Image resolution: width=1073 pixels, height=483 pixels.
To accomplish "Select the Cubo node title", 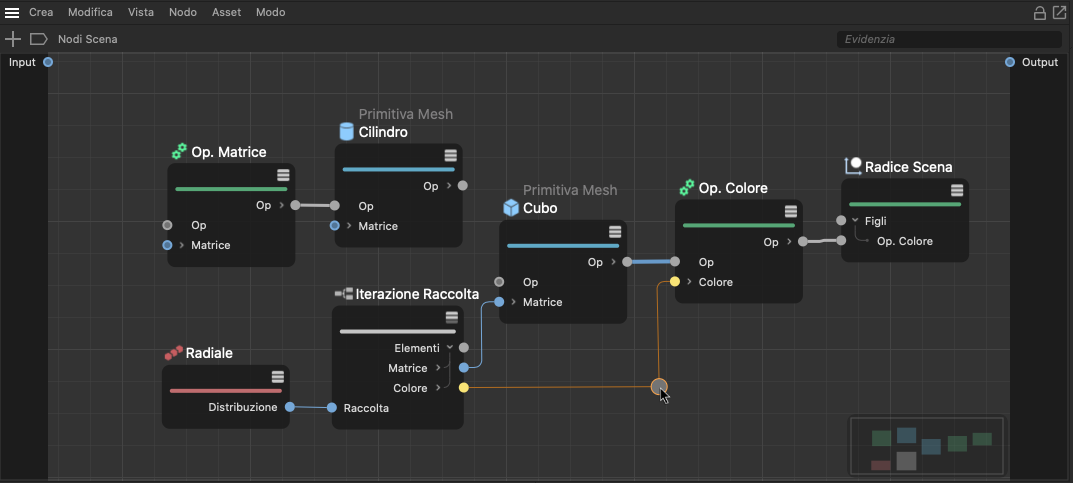I will pos(540,208).
